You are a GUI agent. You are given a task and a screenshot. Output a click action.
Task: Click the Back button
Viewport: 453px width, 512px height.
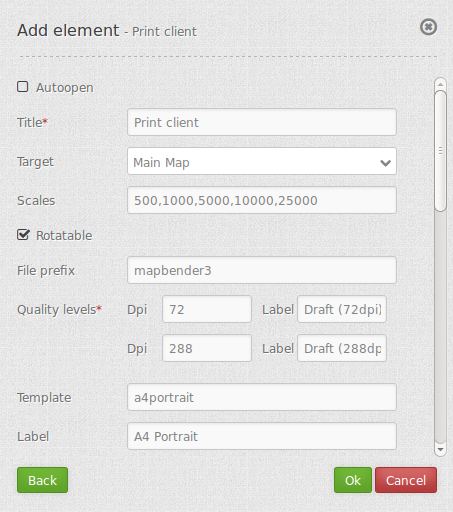pyautogui.click(x=42, y=480)
